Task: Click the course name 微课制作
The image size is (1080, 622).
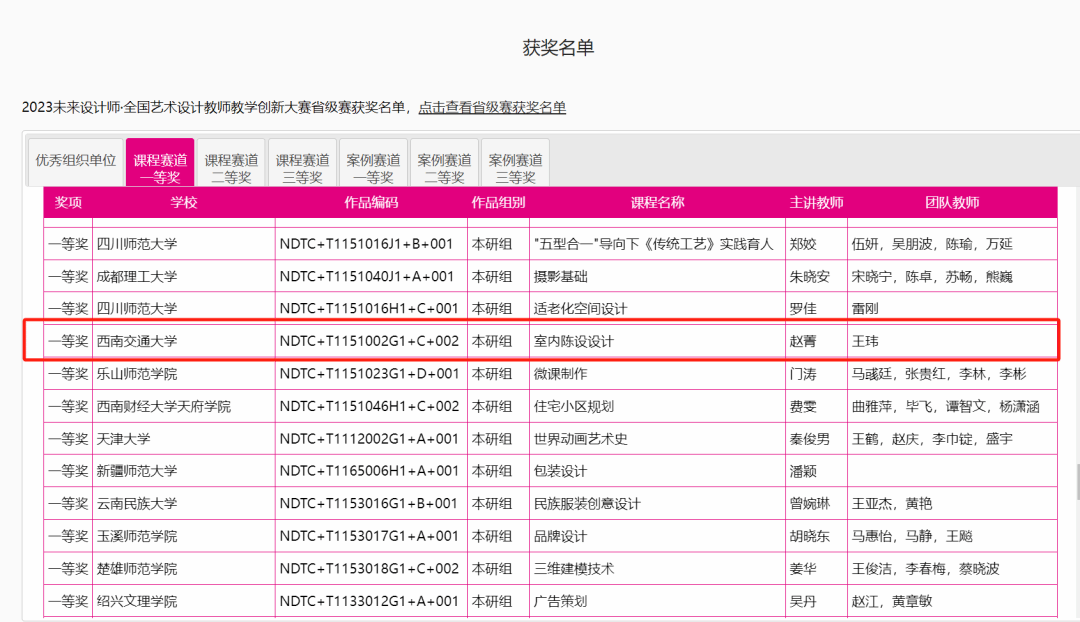Action: click(561, 374)
